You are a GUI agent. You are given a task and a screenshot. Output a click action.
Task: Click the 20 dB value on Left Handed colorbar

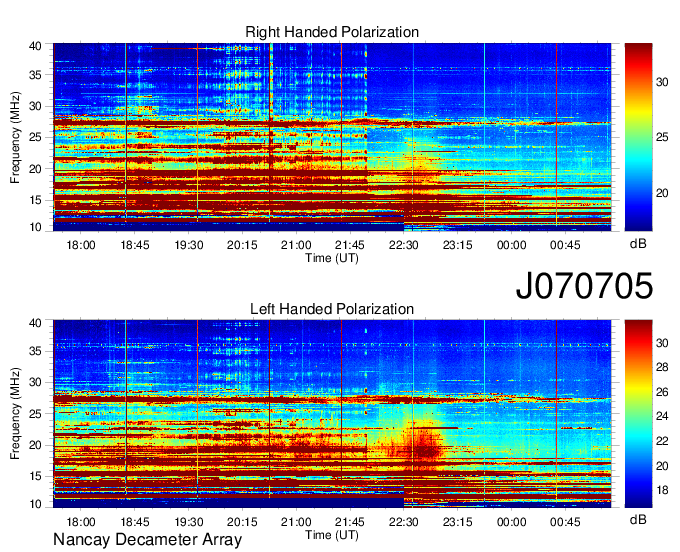pyautogui.click(x=662, y=466)
